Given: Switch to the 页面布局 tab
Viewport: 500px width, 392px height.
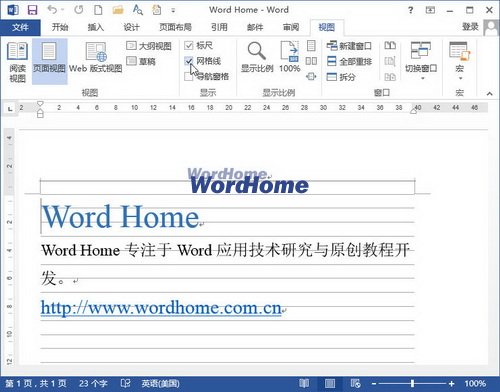Looking at the screenshot, I should pos(175,27).
